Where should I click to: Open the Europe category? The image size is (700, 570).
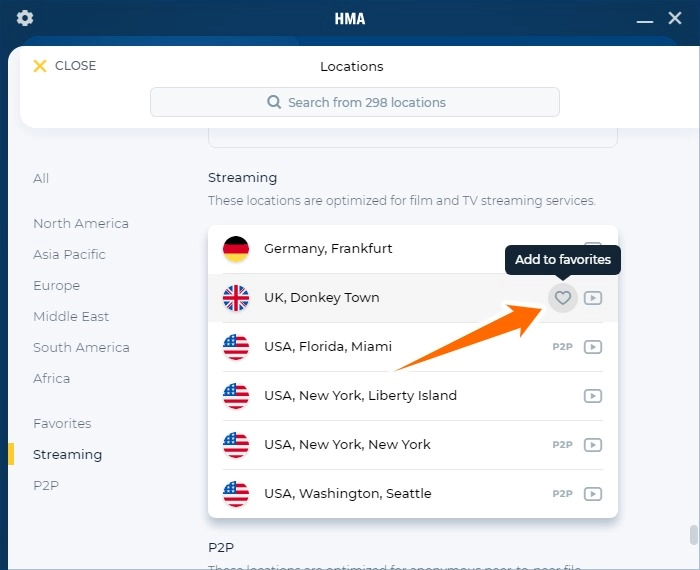tap(57, 286)
